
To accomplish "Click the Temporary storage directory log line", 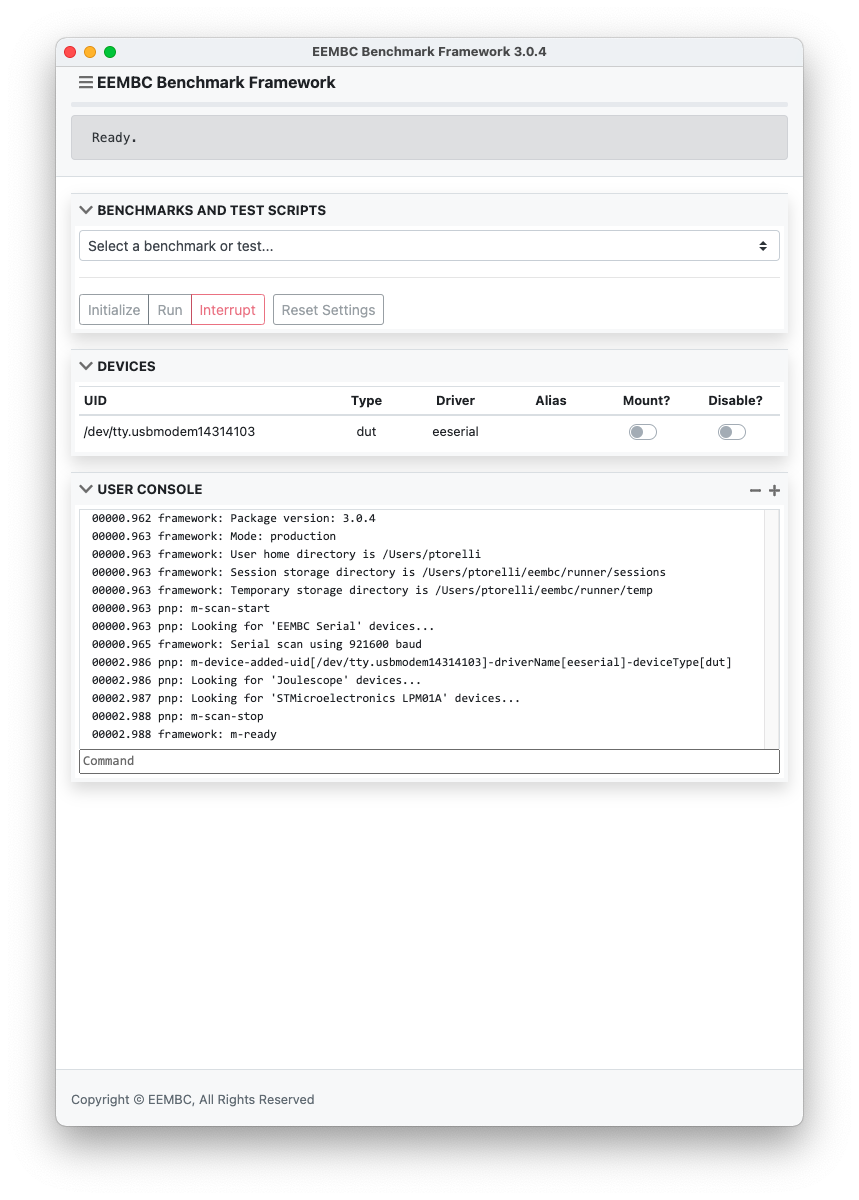I will pyautogui.click(x=372, y=590).
